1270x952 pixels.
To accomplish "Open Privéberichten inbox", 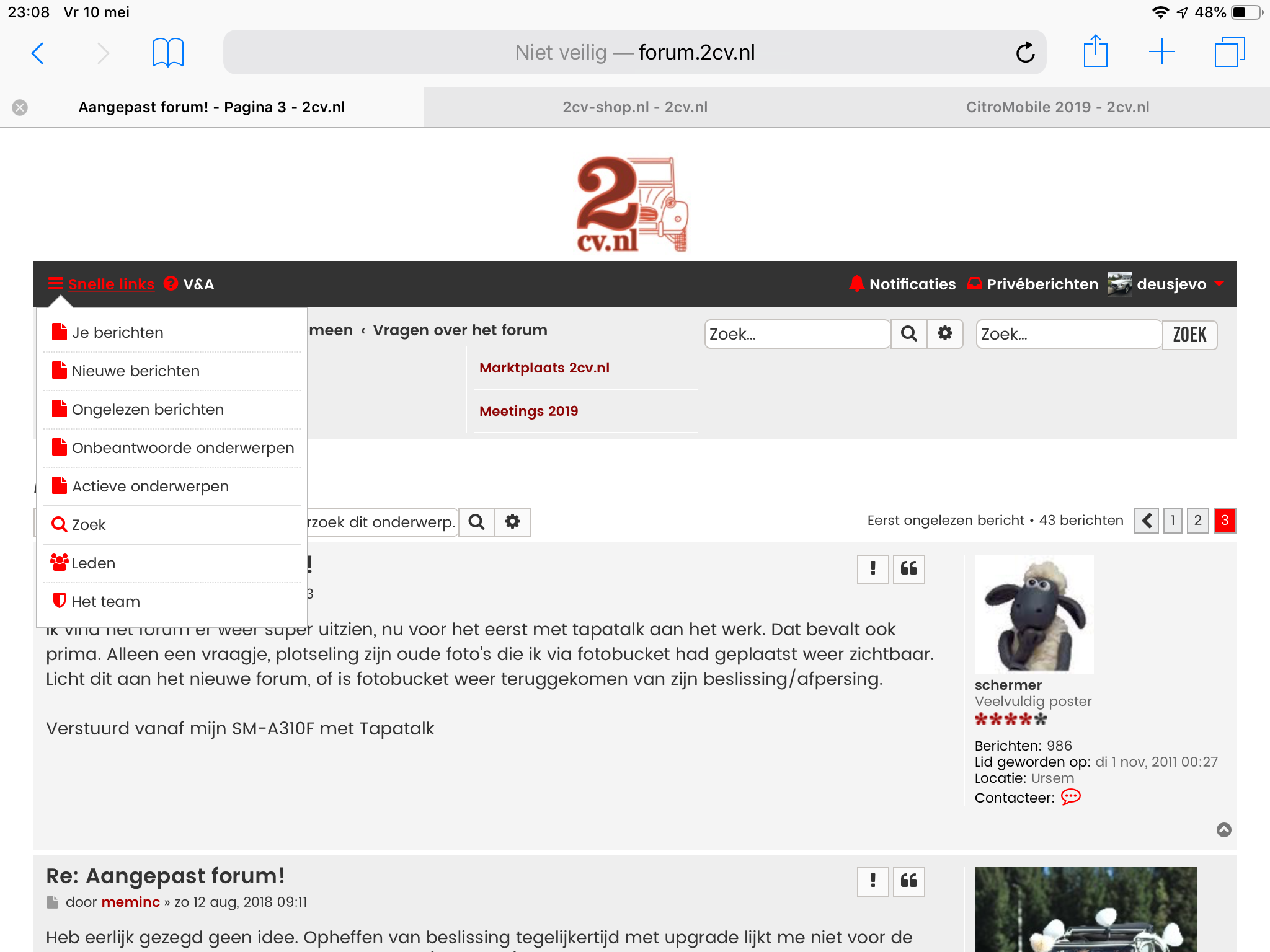I will coord(1032,284).
